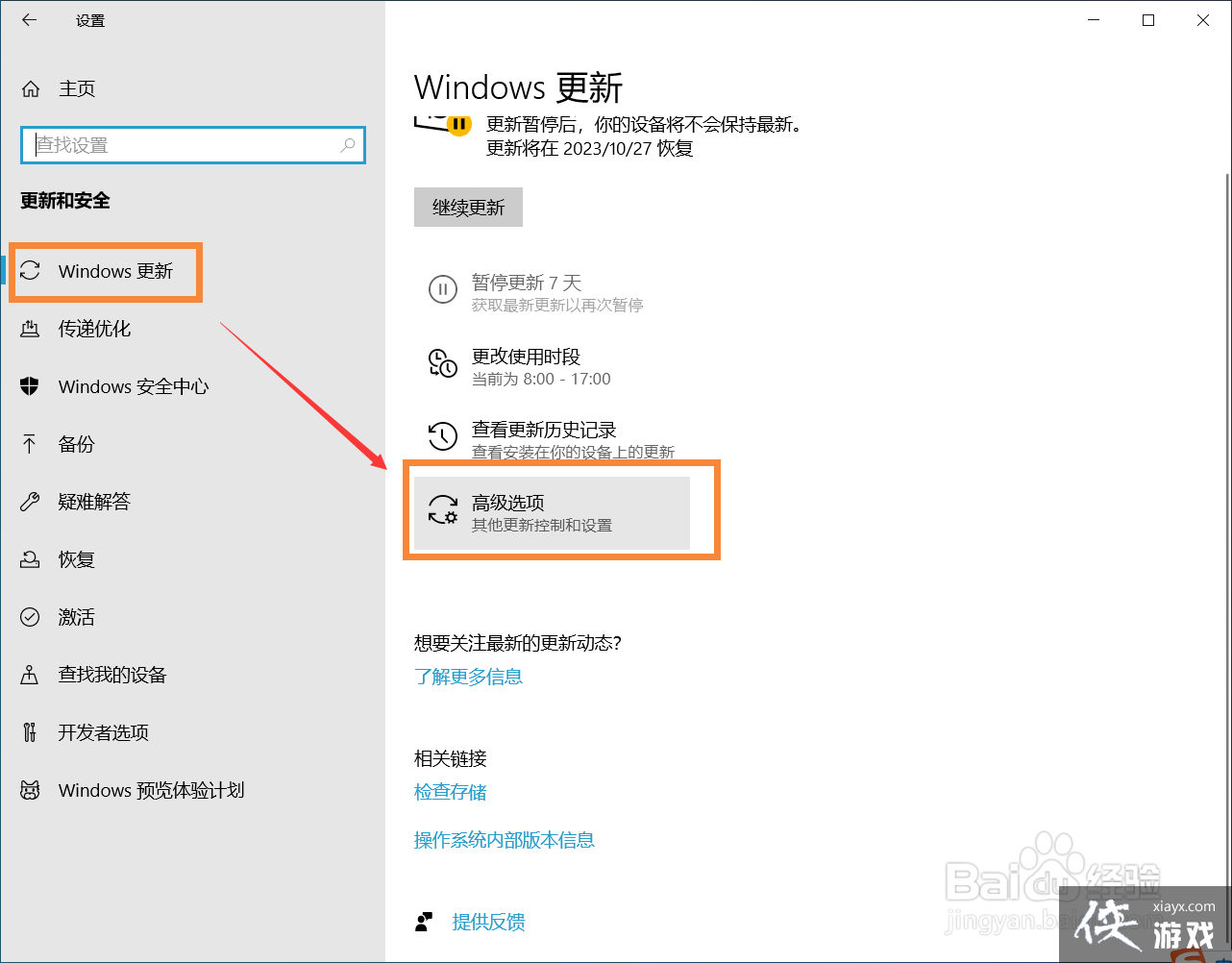Click the 恢复 recovery icon
The width and height of the screenshot is (1232, 963).
[x=30, y=559]
